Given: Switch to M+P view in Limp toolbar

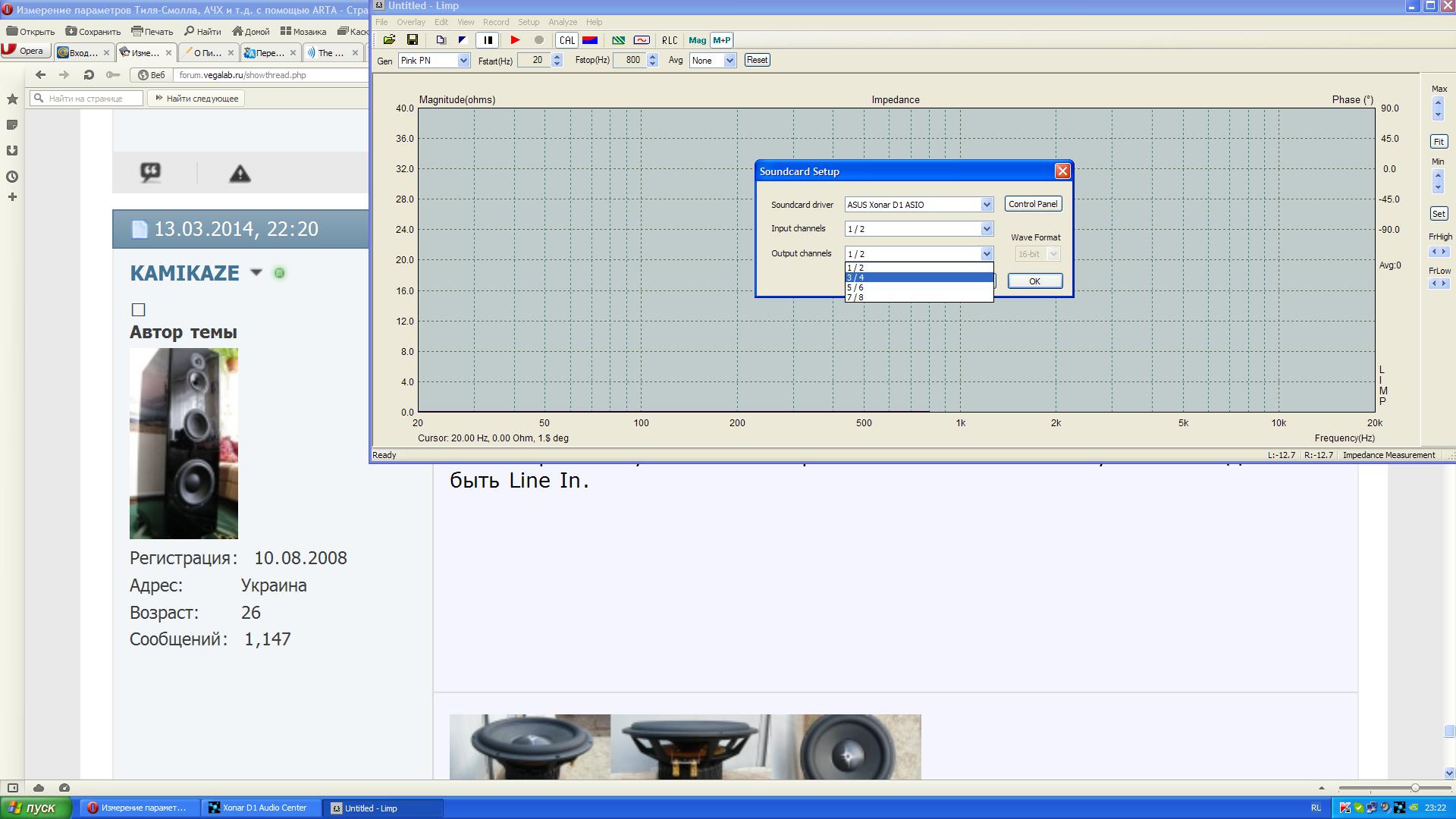Looking at the screenshot, I should [722, 40].
